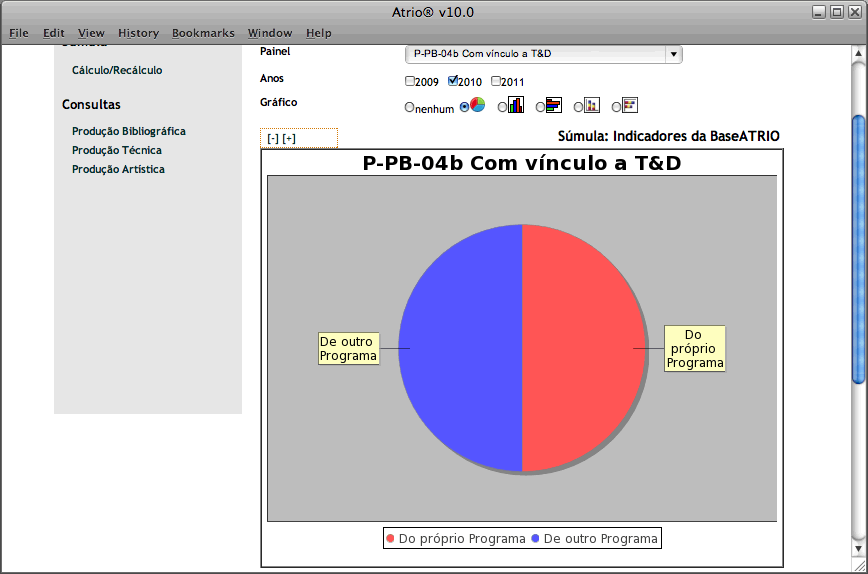The height and width of the screenshot is (574, 868).
Task: Uncheck the 2010 year checkbox
Action: point(453,81)
